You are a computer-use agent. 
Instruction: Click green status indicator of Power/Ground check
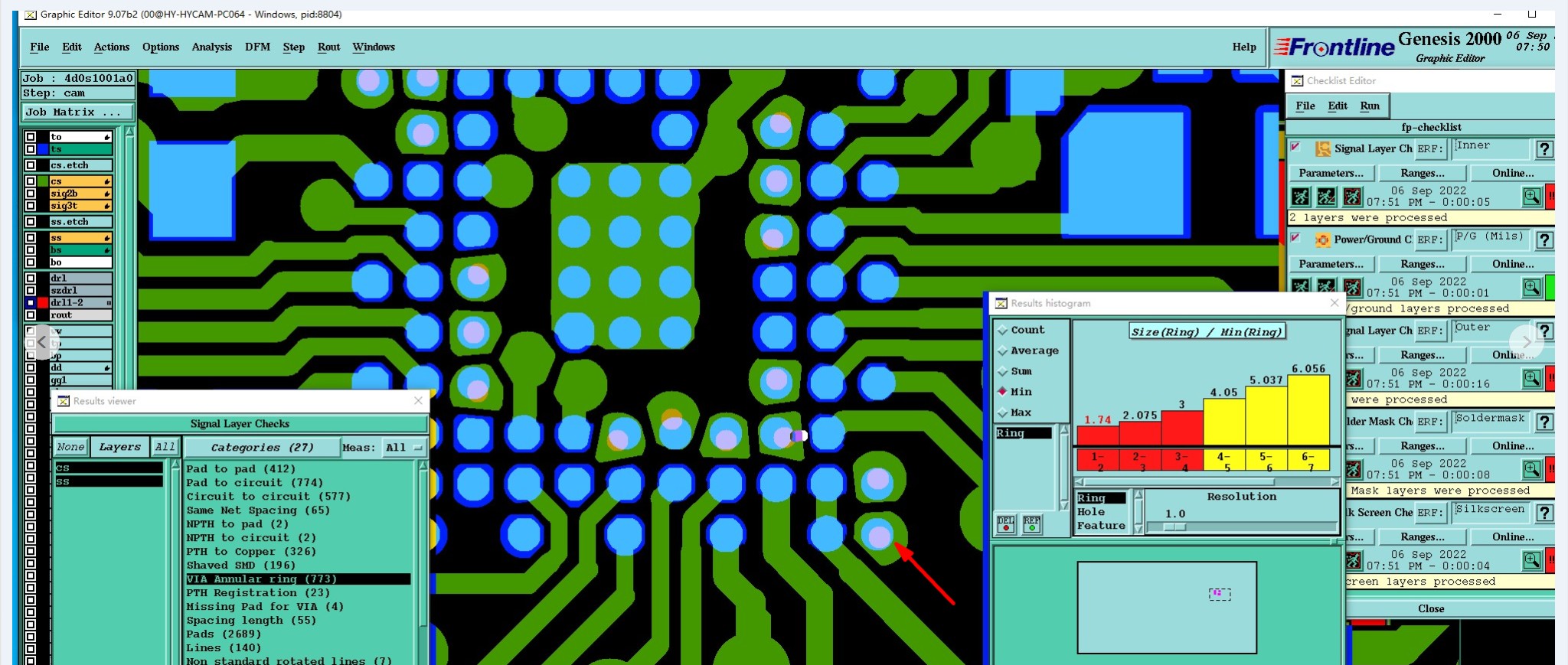coord(1550,288)
